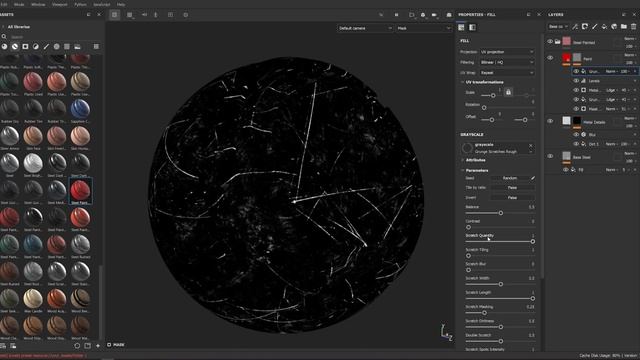Open the Viewport menu
Viewport: 640px width, 360px height.
tap(60, 4)
